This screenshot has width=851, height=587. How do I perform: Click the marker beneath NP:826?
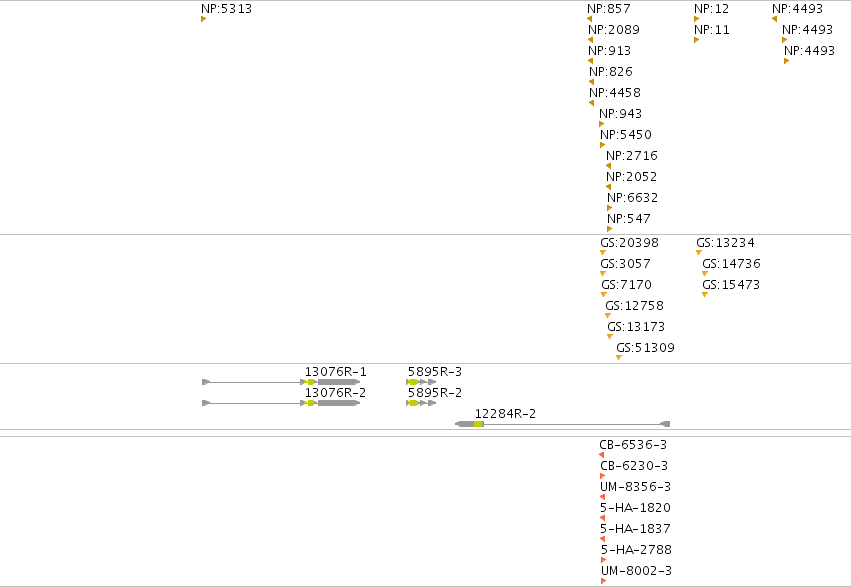click(592, 82)
